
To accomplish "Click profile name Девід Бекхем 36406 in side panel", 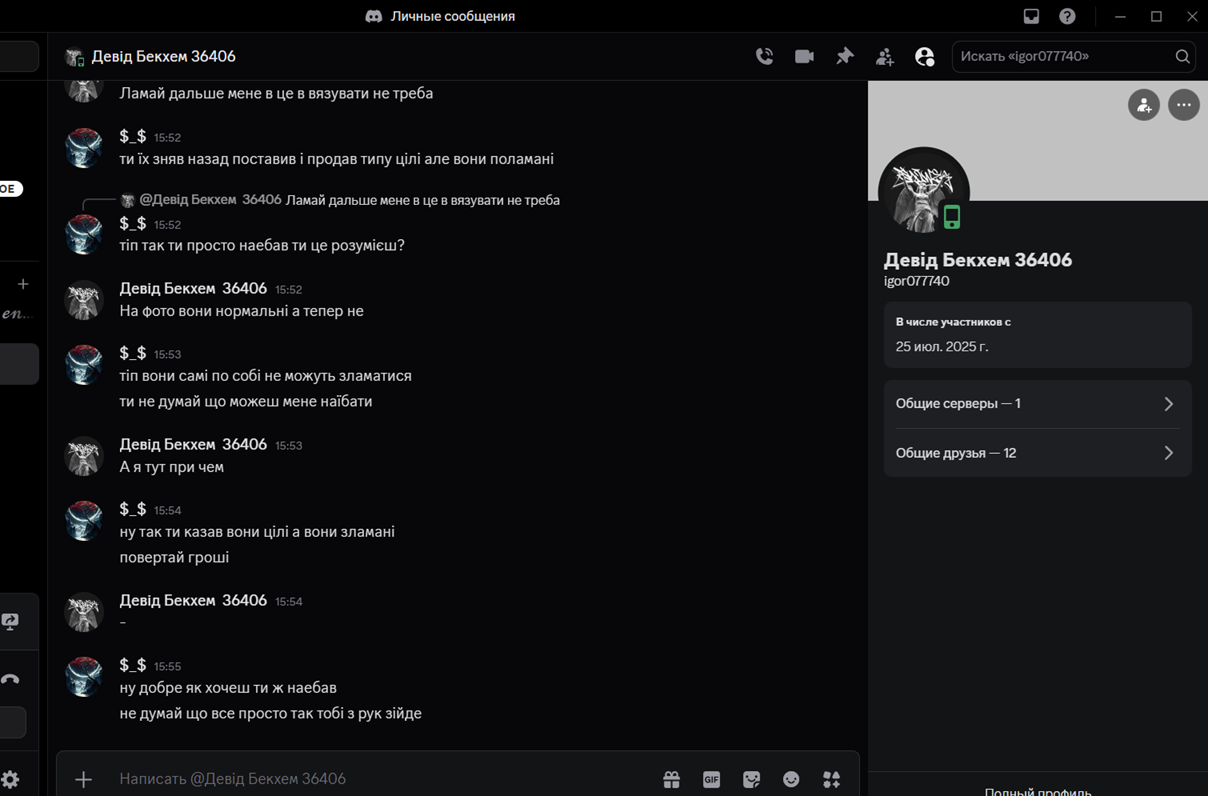I will (978, 260).
